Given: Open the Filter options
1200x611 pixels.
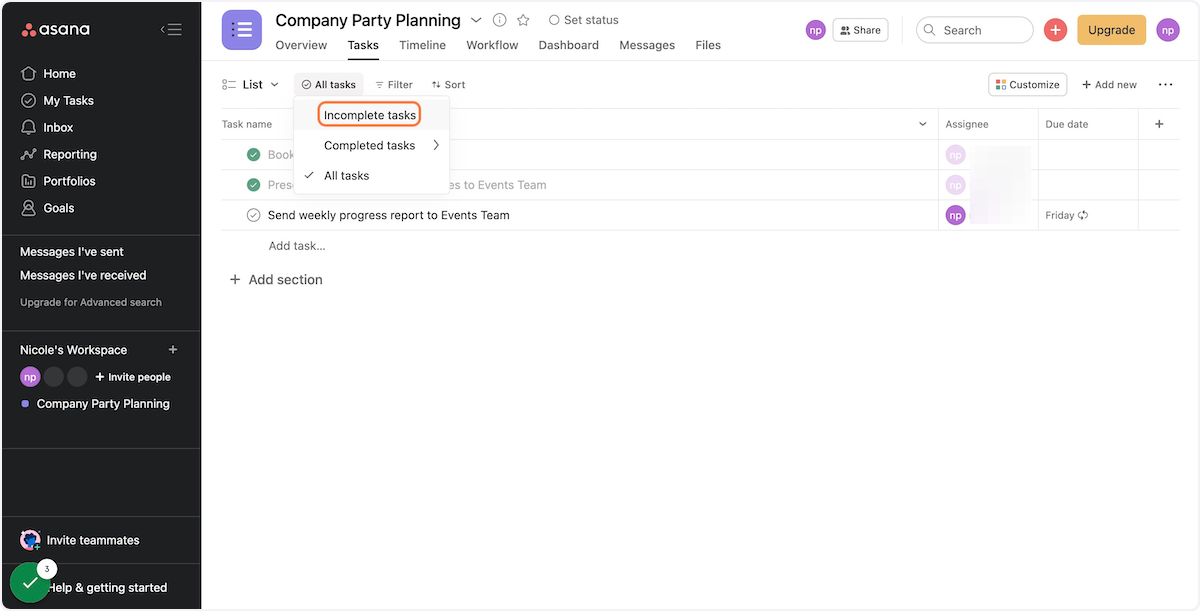Looking at the screenshot, I should click(393, 85).
